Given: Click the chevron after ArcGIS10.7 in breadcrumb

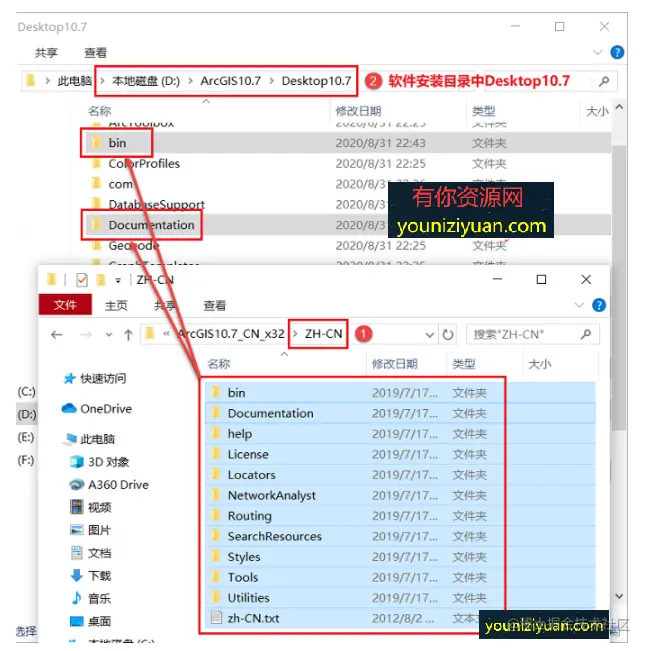Looking at the screenshot, I should (x=271, y=81).
